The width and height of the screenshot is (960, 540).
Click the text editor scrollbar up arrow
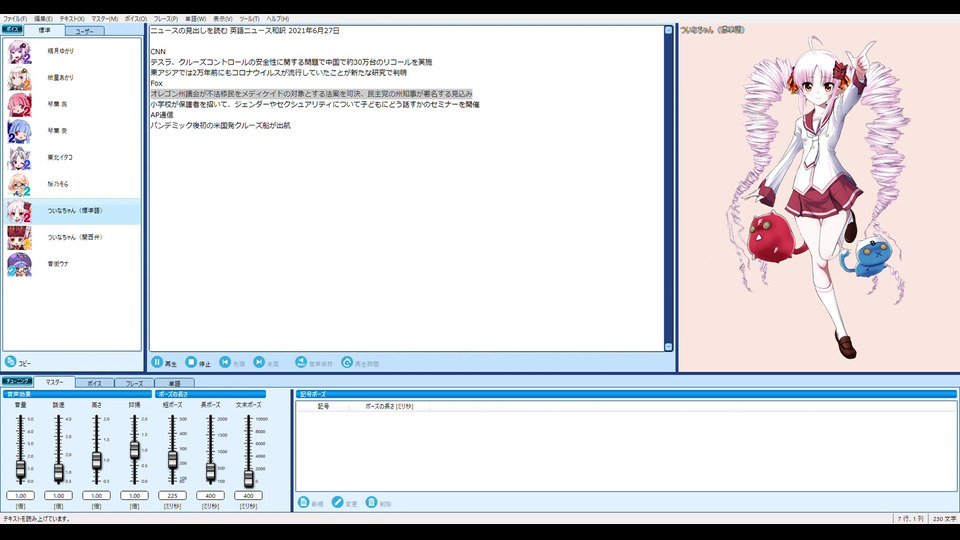tap(668, 30)
